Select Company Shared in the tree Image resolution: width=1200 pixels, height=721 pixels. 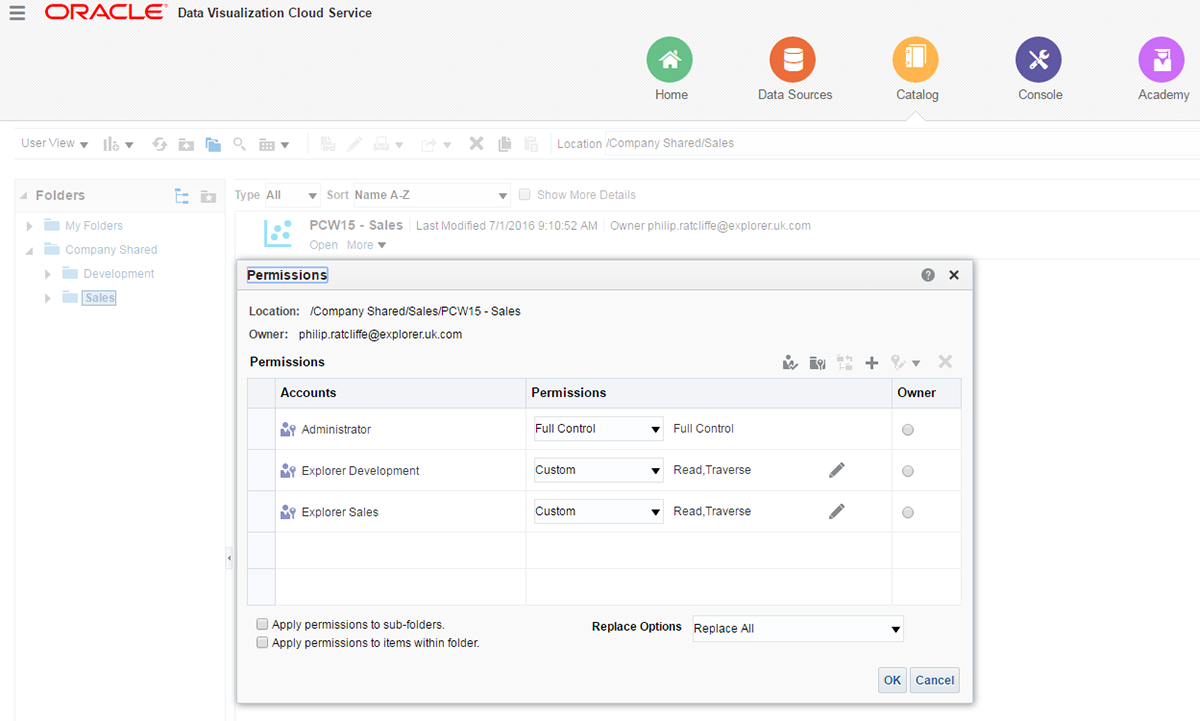(111, 250)
